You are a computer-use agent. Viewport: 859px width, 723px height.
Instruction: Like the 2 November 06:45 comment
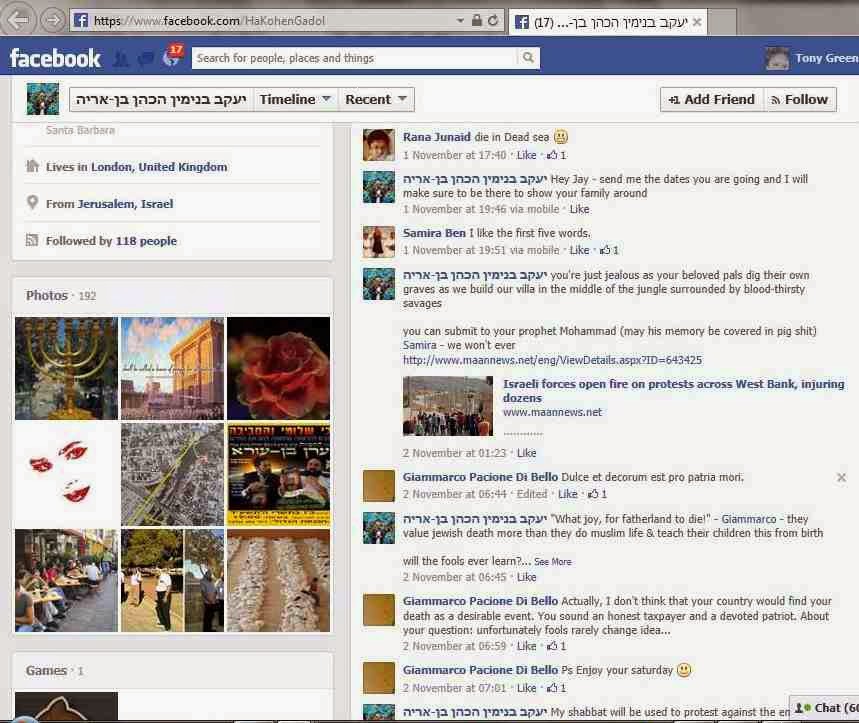(x=526, y=577)
